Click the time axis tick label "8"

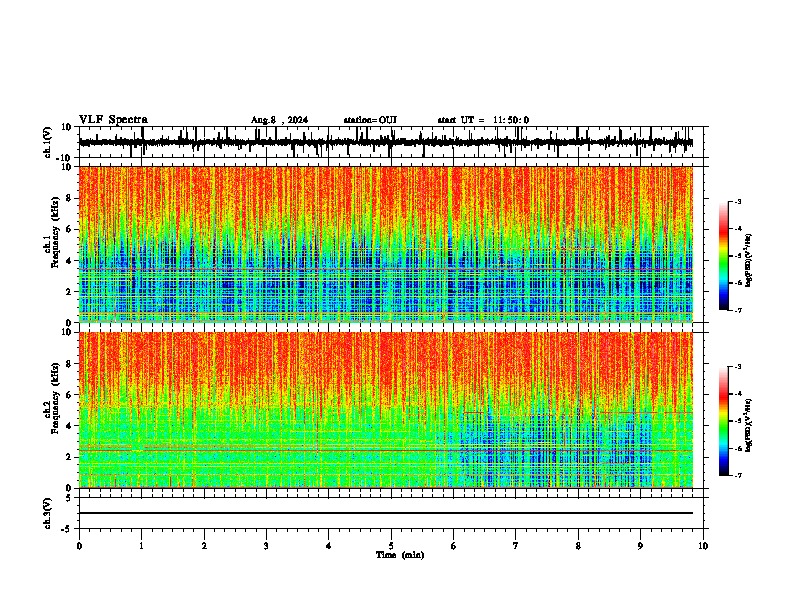pos(578,546)
